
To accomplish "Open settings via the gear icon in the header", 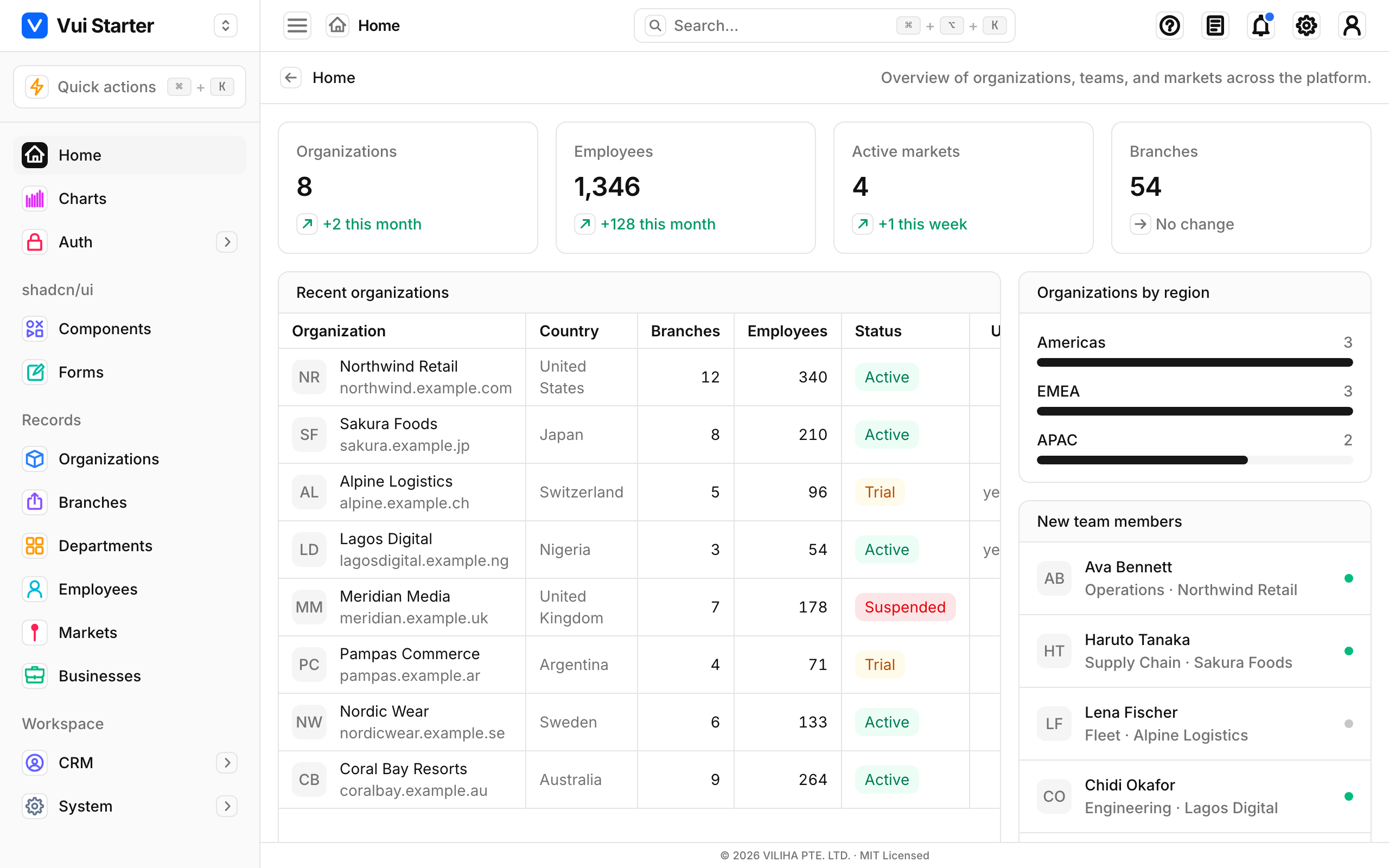I will tap(1307, 25).
